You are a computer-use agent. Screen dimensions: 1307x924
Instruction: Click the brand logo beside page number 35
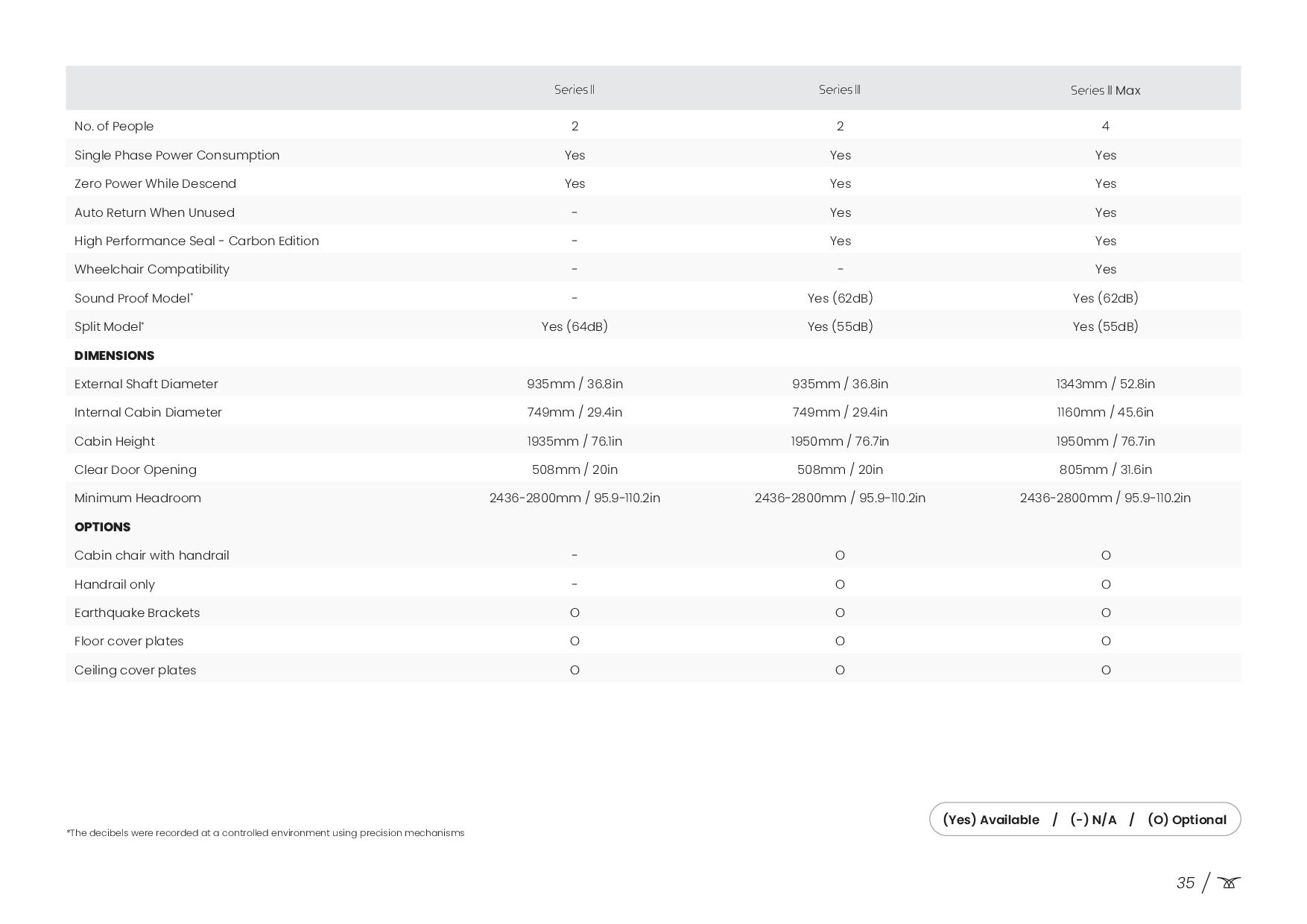pos(1229,883)
